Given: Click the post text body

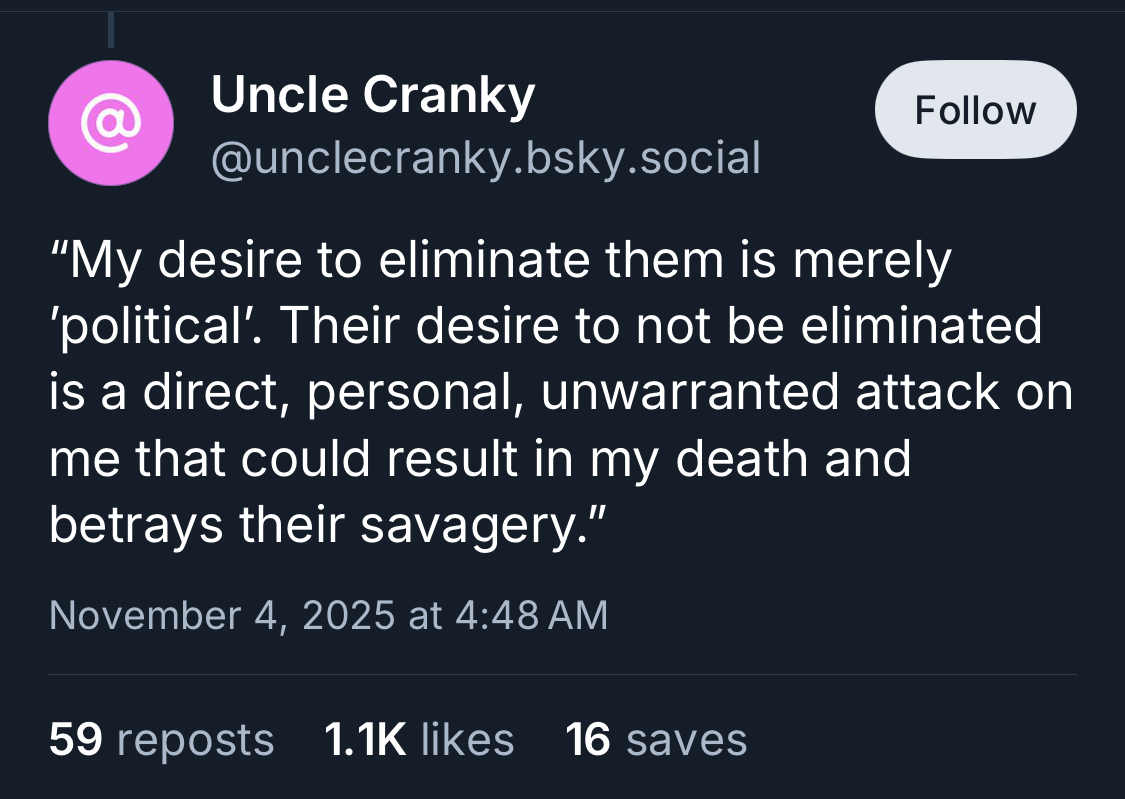Looking at the screenshot, I should (x=560, y=393).
